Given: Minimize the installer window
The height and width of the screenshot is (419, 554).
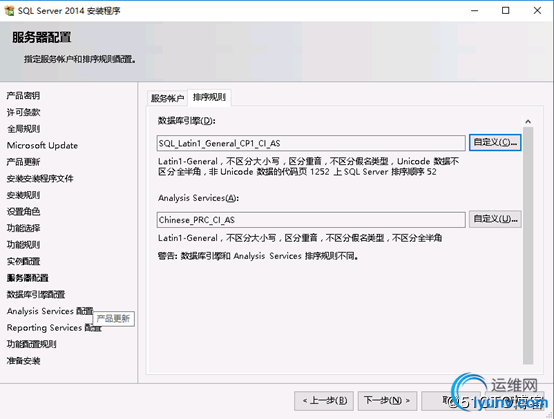Looking at the screenshot, I should click(474, 11).
